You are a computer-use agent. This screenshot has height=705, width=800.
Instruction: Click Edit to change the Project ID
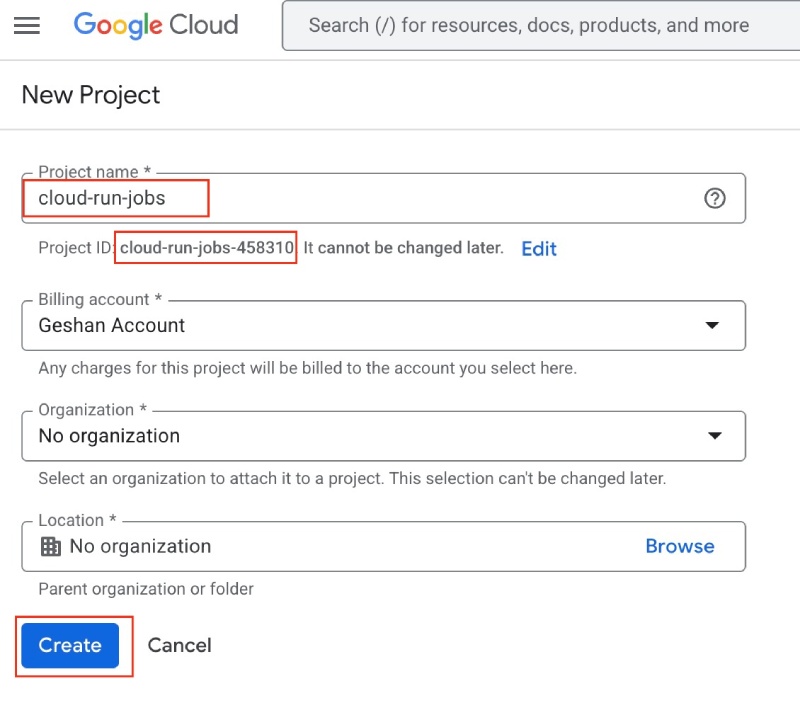538,248
